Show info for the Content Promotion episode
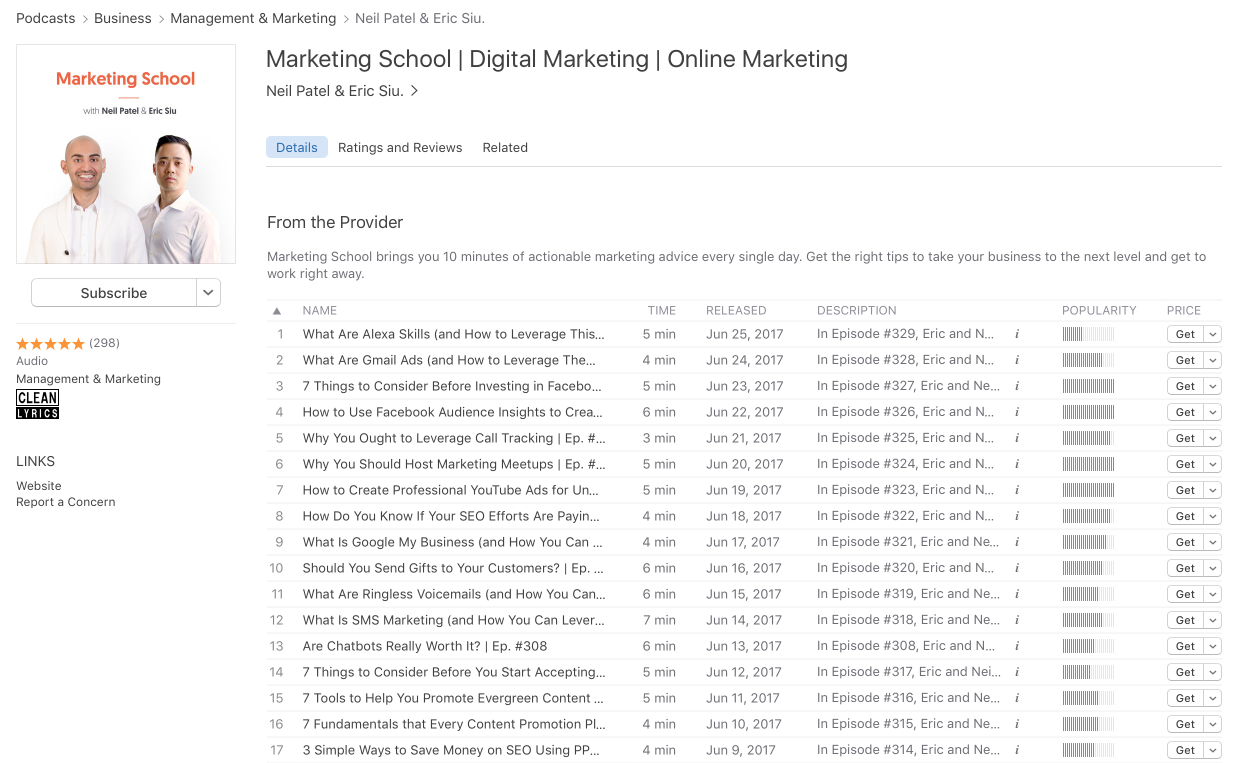The image size is (1237, 763). [x=1017, y=724]
